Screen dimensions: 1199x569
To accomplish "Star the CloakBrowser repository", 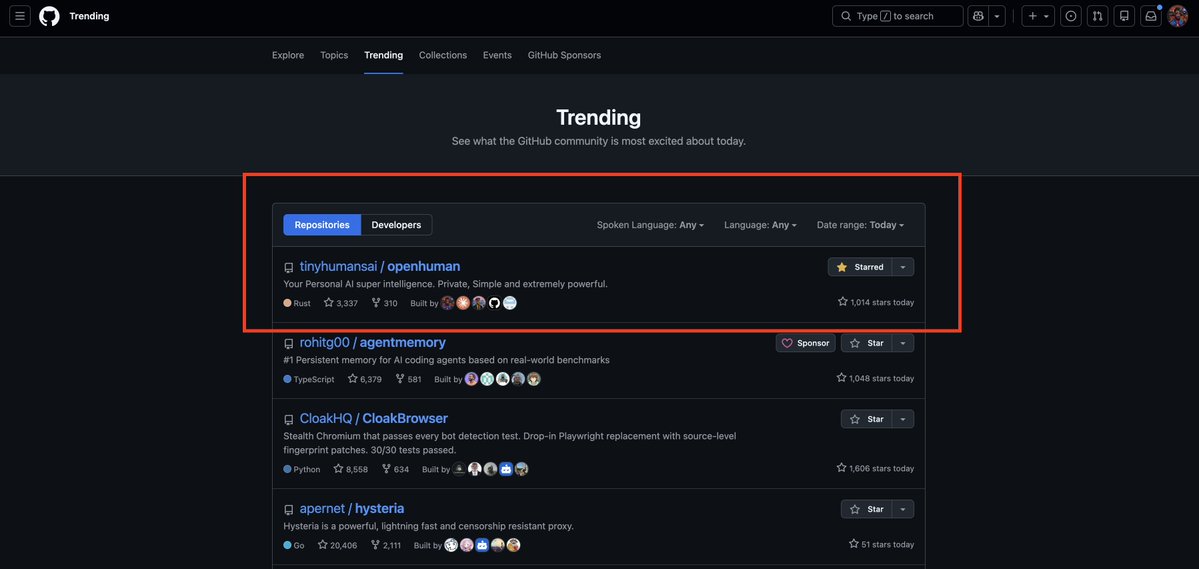I will point(866,419).
